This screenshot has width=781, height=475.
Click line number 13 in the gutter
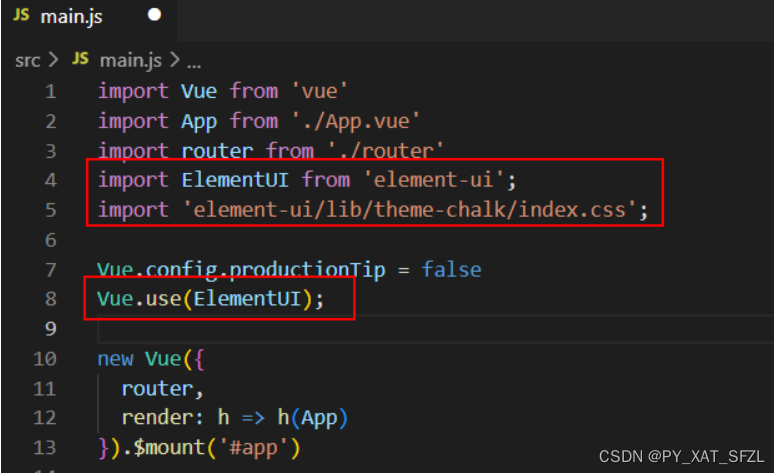[x=45, y=448]
